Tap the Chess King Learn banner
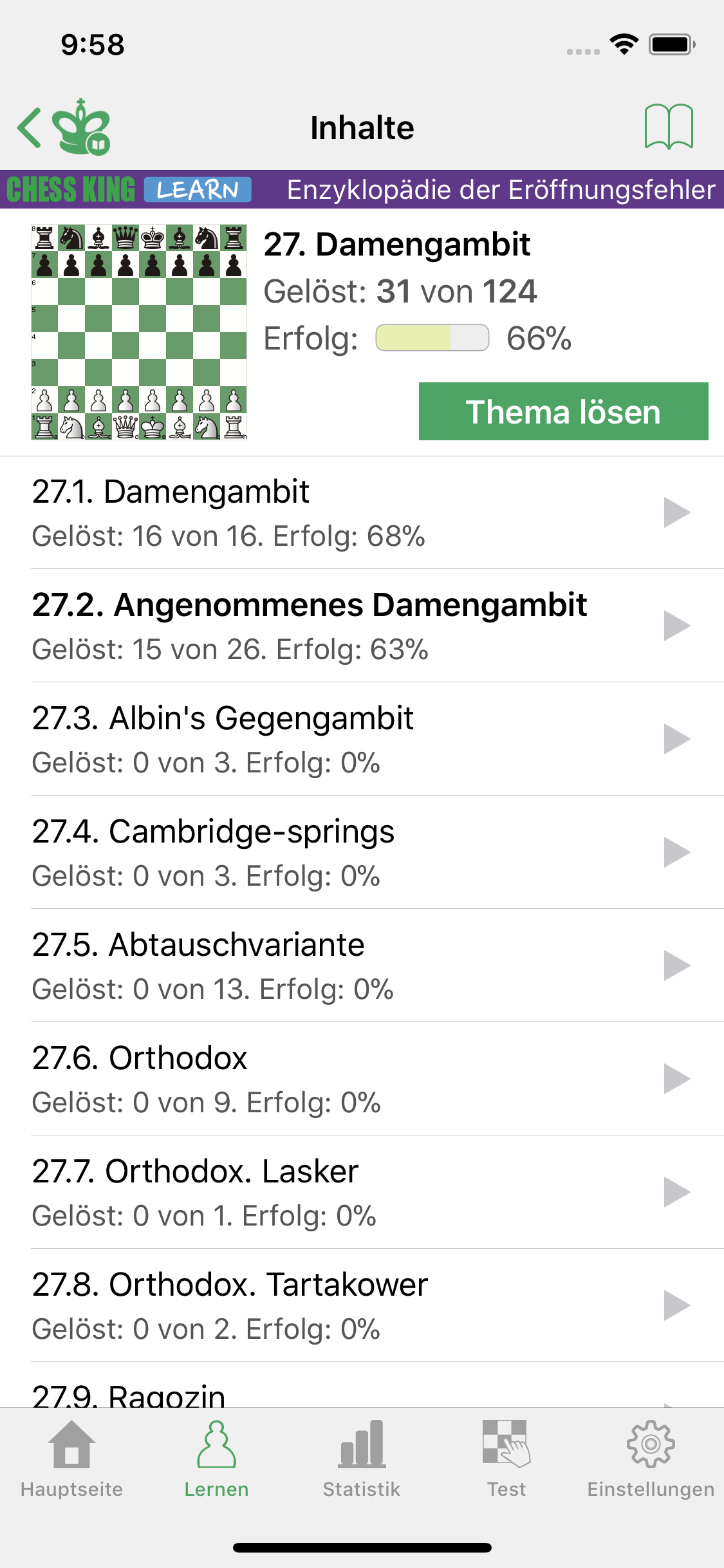 129,190
